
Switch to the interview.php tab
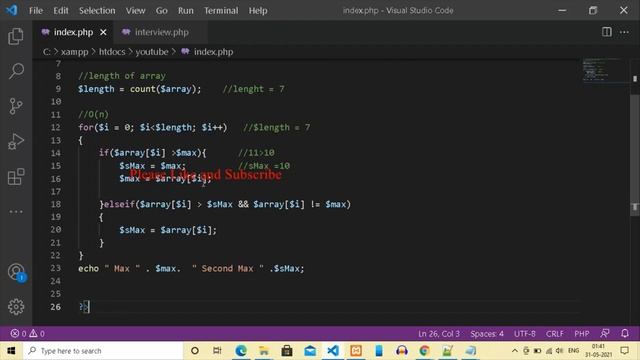(x=161, y=32)
